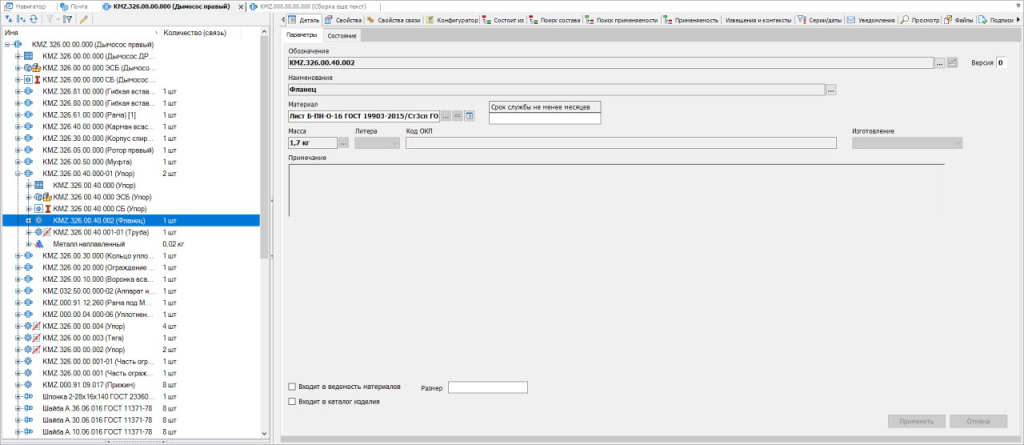Enable 'Входит в ведомость материалов' checkbox

click(292, 386)
